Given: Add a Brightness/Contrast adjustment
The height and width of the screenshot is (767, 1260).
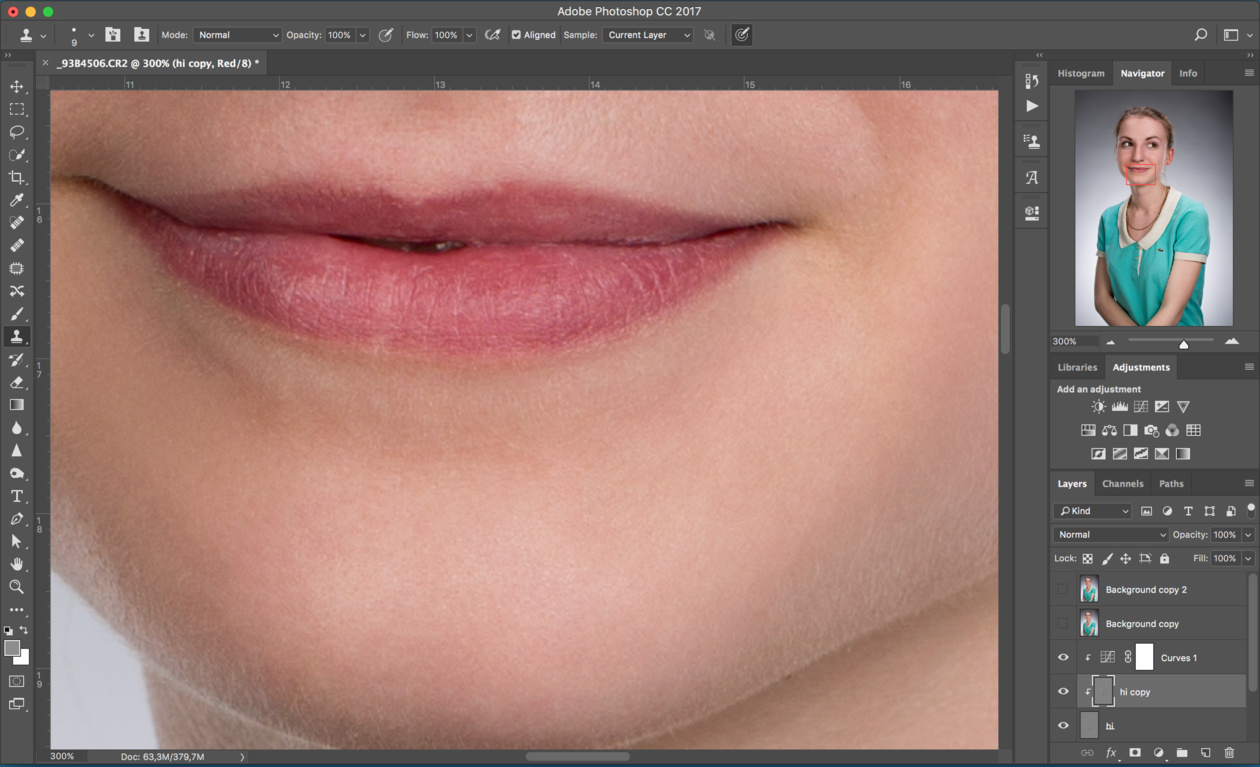Looking at the screenshot, I should [1099, 407].
